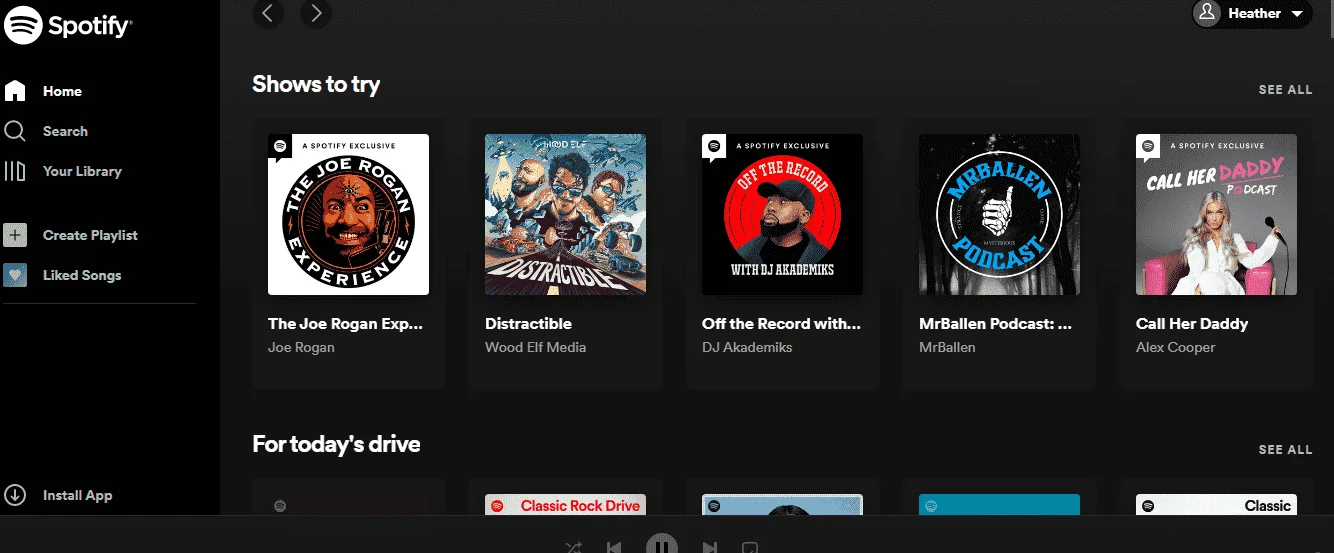
Task: Click the title 'Off the Record with...'
Action: (x=781, y=323)
